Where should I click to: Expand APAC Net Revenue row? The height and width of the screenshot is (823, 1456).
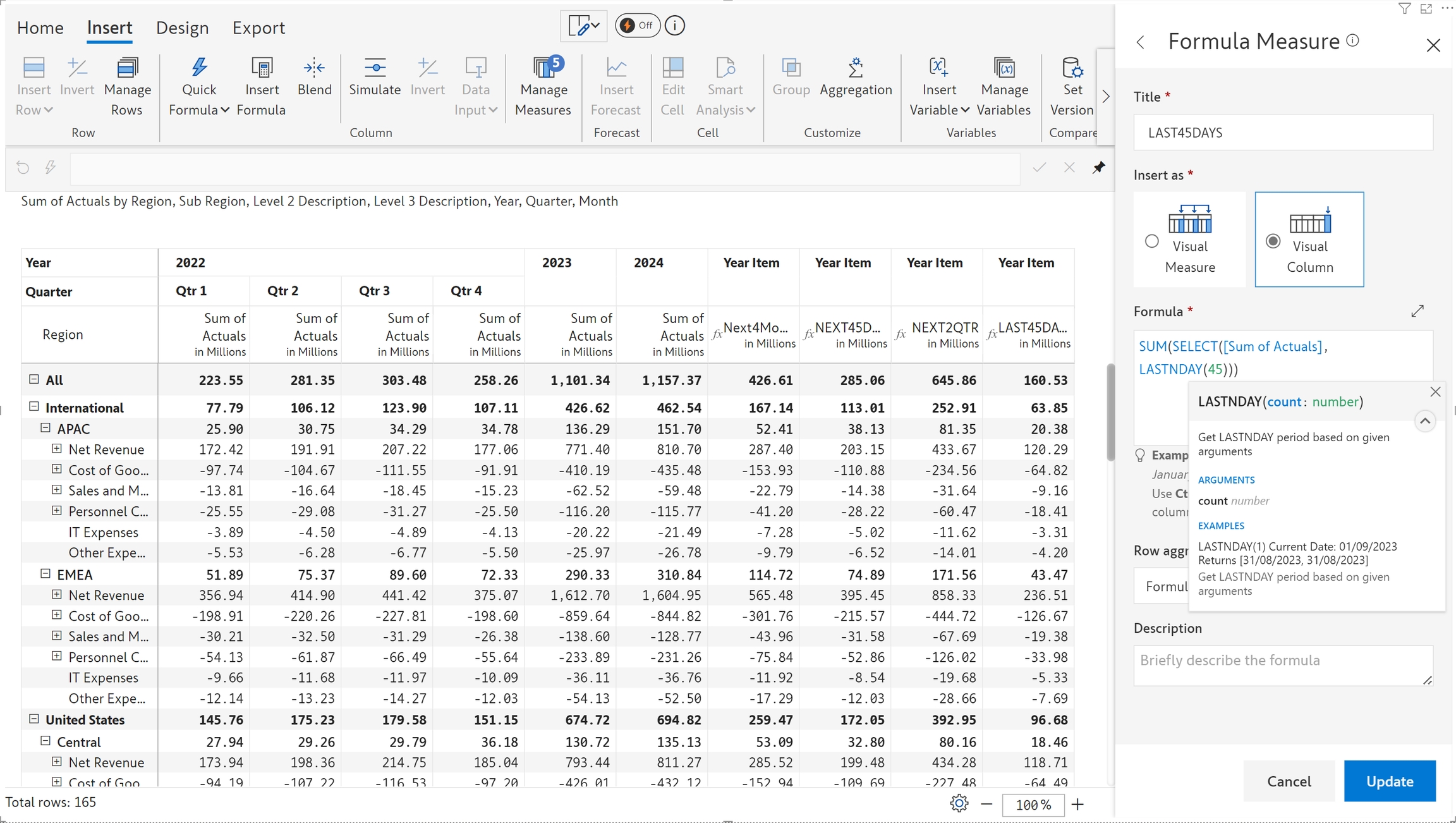pyautogui.click(x=57, y=449)
